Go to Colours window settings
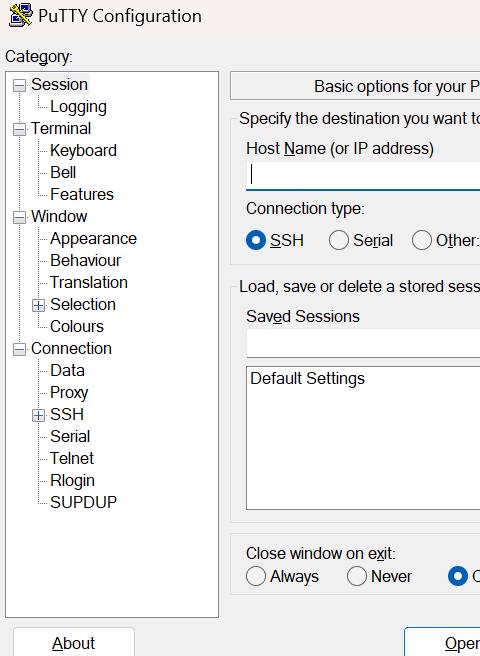The image size is (480, 656). tap(77, 326)
